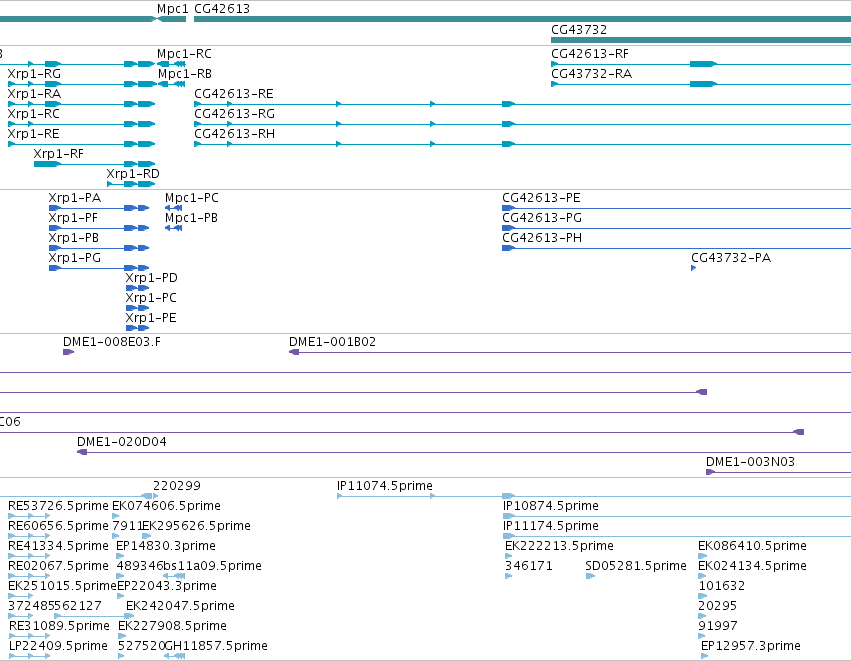Select feature label 346171
851x661 pixels.
pyautogui.click(x=529, y=567)
